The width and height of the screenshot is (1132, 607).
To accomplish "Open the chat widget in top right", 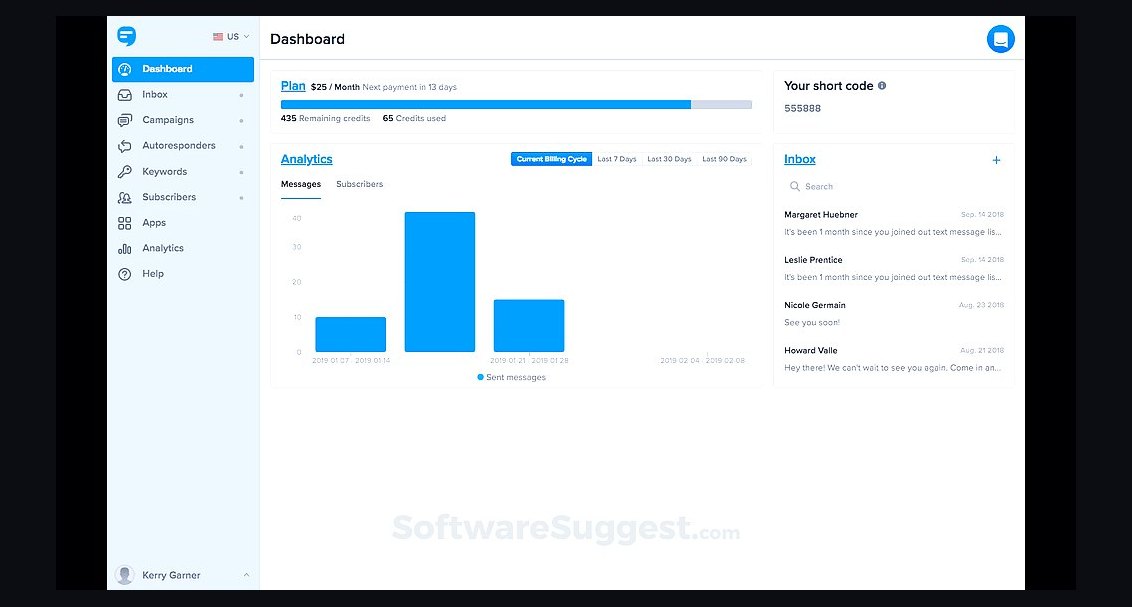I will 1001,39.
